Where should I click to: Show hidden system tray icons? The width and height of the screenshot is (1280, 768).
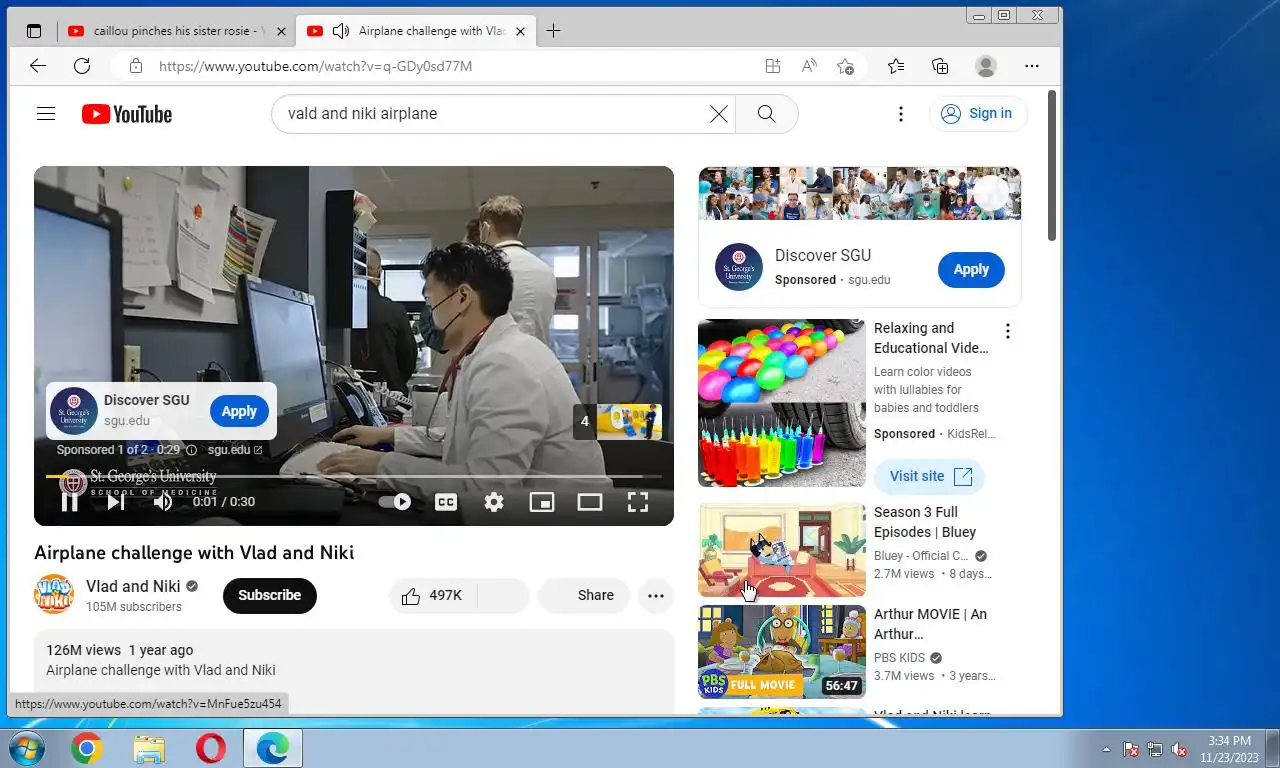(x=1106, y=748)
